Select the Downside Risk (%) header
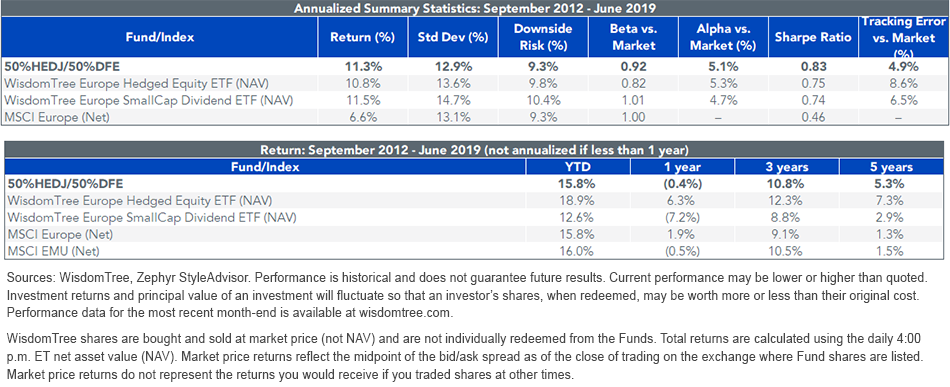This screenshot has height=387, width=950. pyautogui.click(x=543, y=37)
